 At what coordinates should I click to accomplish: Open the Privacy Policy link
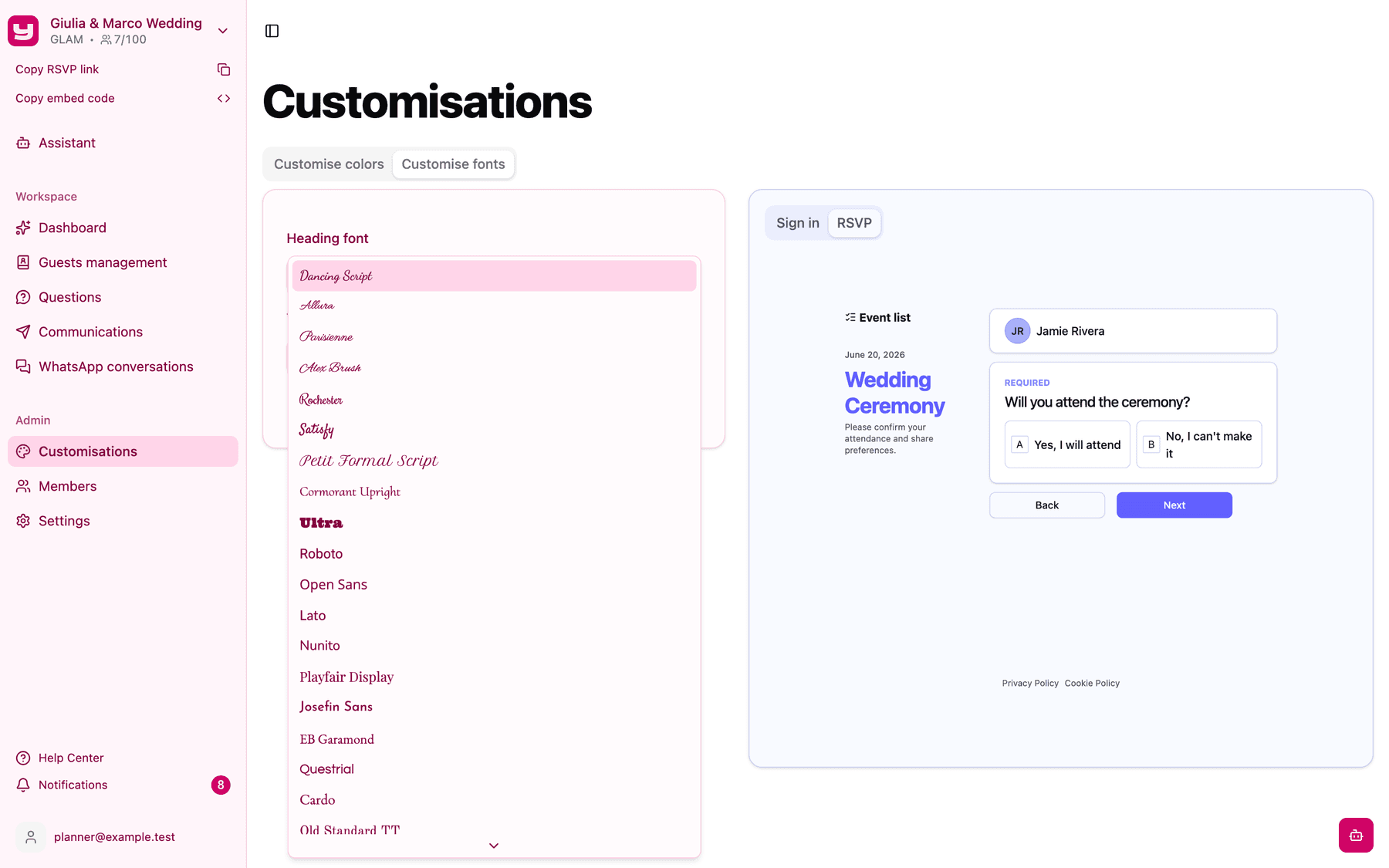[x=1030, y=684]
